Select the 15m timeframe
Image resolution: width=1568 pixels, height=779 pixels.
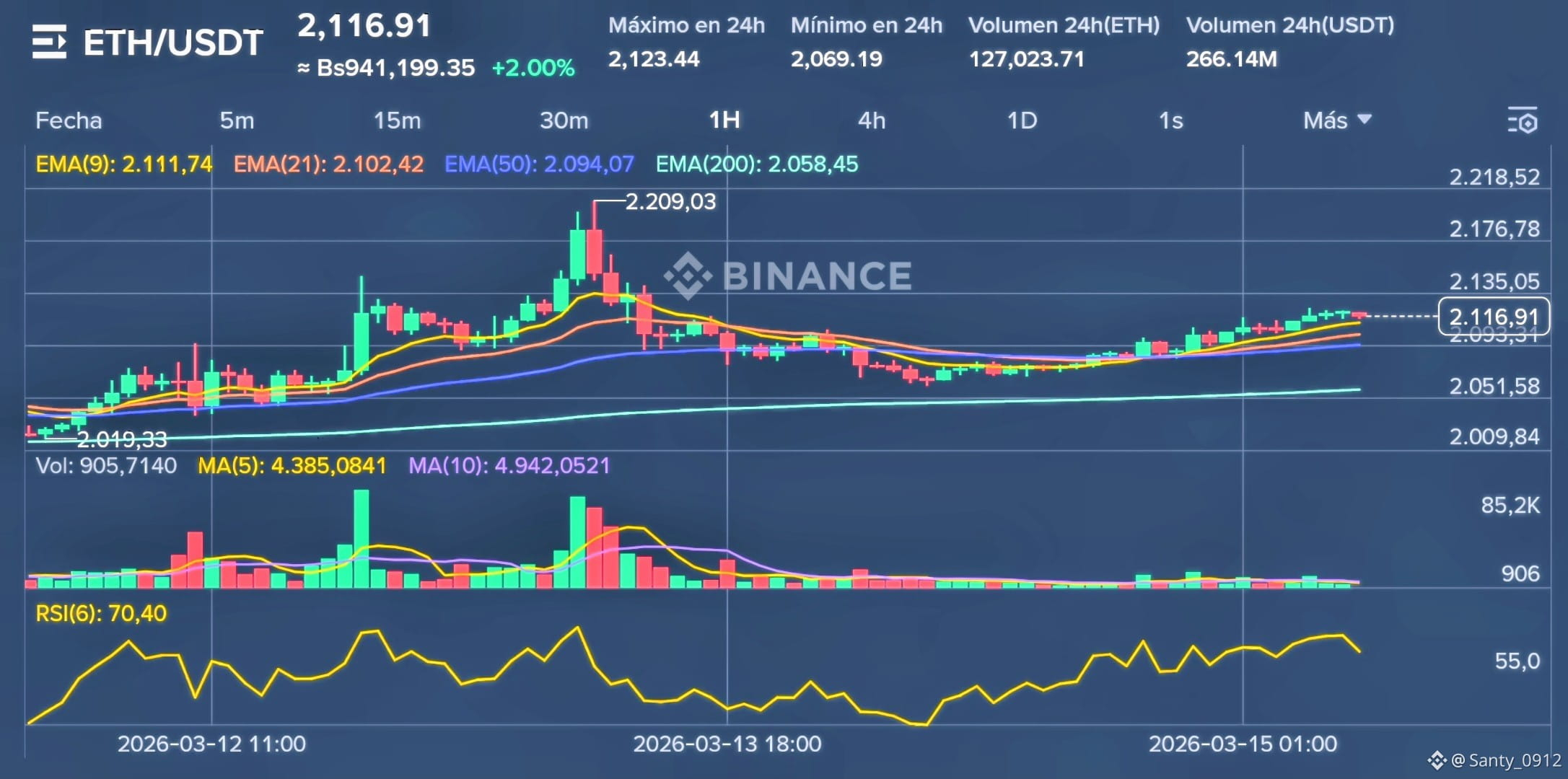point(397,120)
